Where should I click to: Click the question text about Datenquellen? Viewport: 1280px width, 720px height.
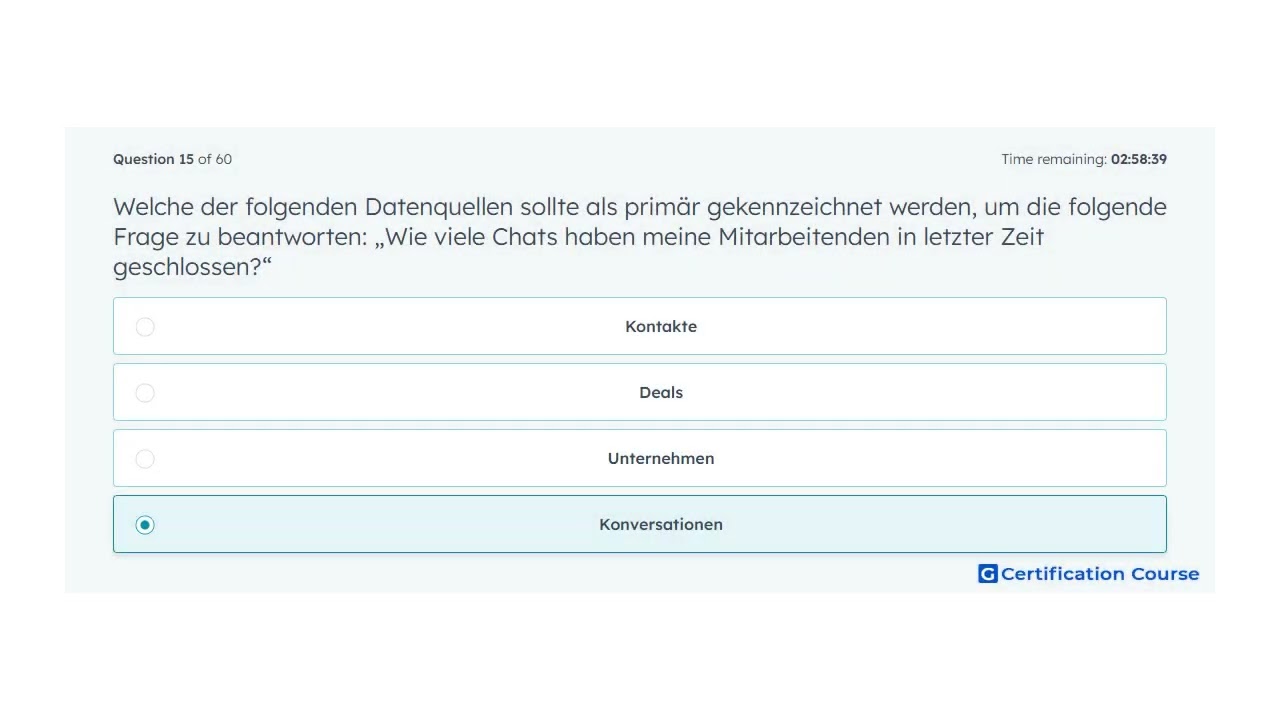coord(640,237)
